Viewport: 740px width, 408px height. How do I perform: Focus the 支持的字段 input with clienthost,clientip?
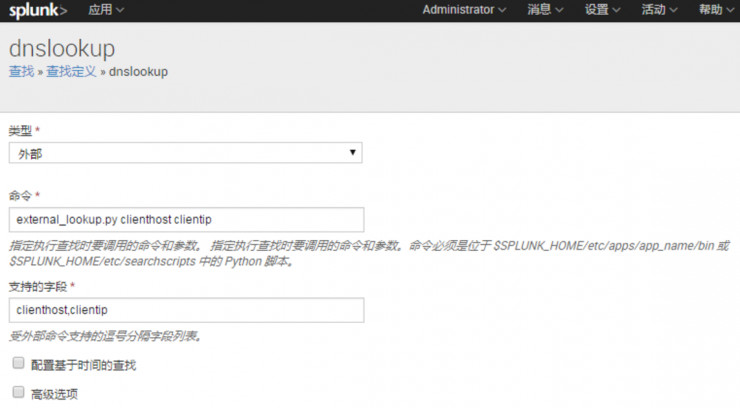coord(186,311)
